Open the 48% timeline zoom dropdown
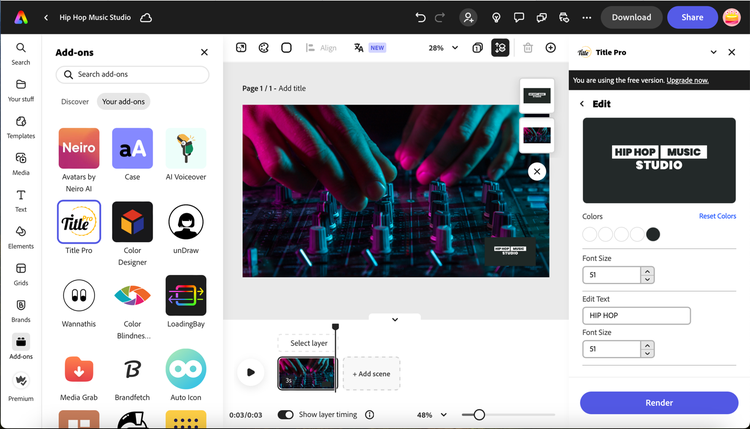Viewport: 750px width, 429px height. (431, 415)
